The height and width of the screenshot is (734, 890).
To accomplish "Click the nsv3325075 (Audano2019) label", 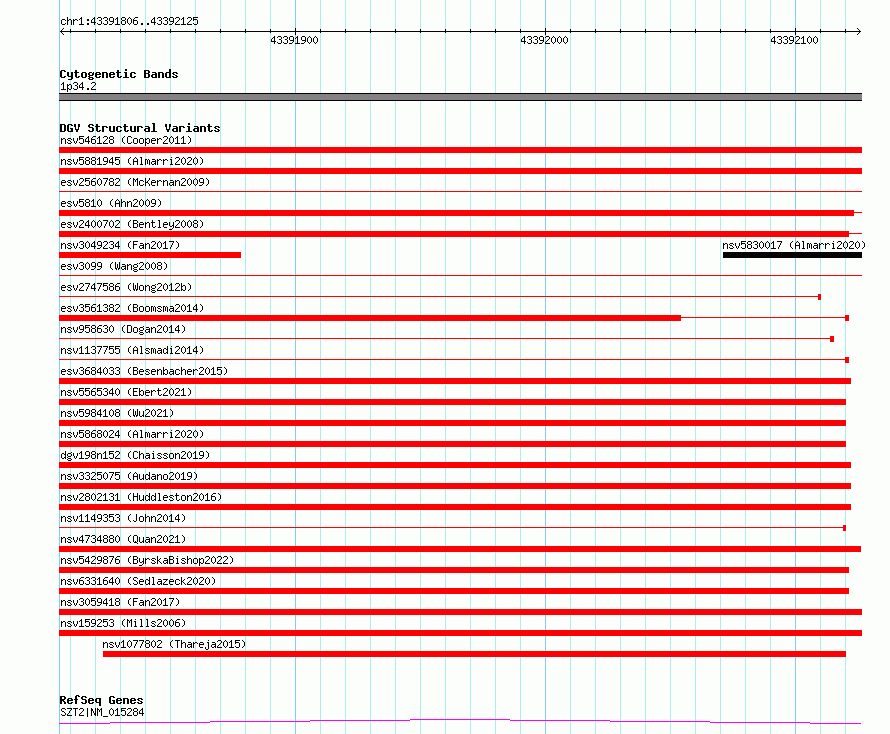I will [129, 476].
